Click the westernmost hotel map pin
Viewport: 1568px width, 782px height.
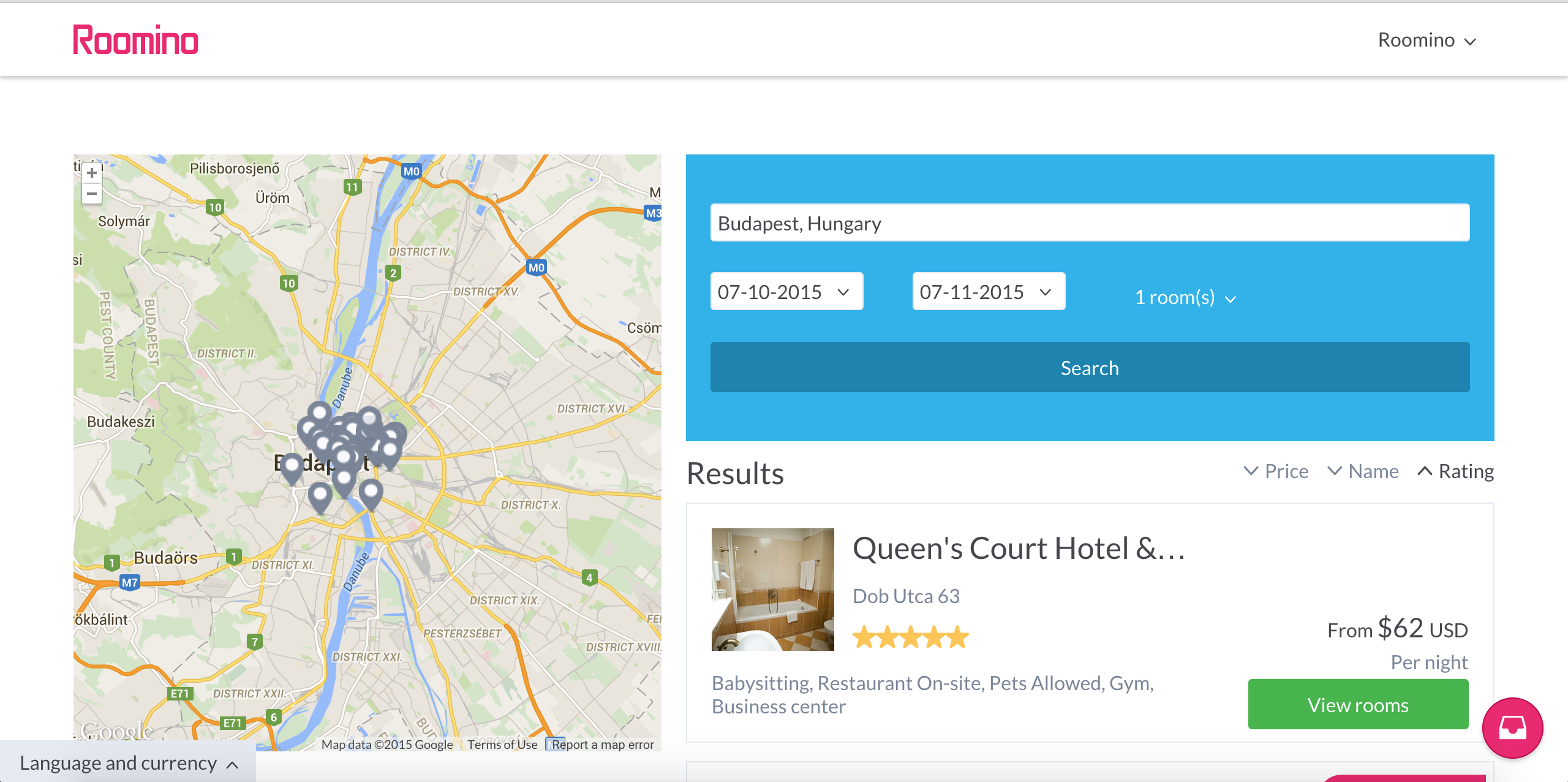pos(292,466)
